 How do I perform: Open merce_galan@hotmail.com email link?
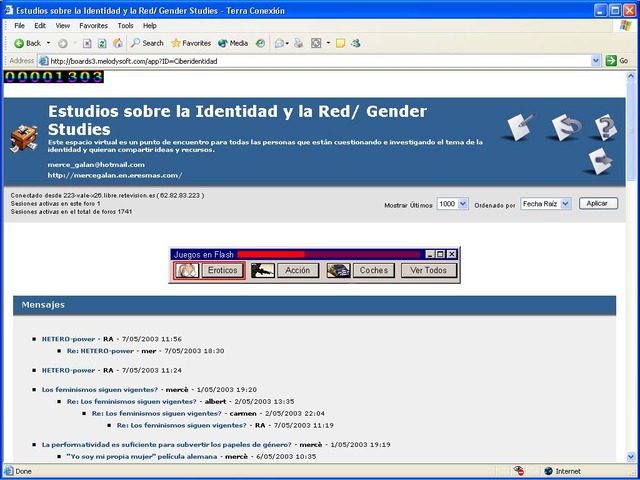(x=96, y=165)
